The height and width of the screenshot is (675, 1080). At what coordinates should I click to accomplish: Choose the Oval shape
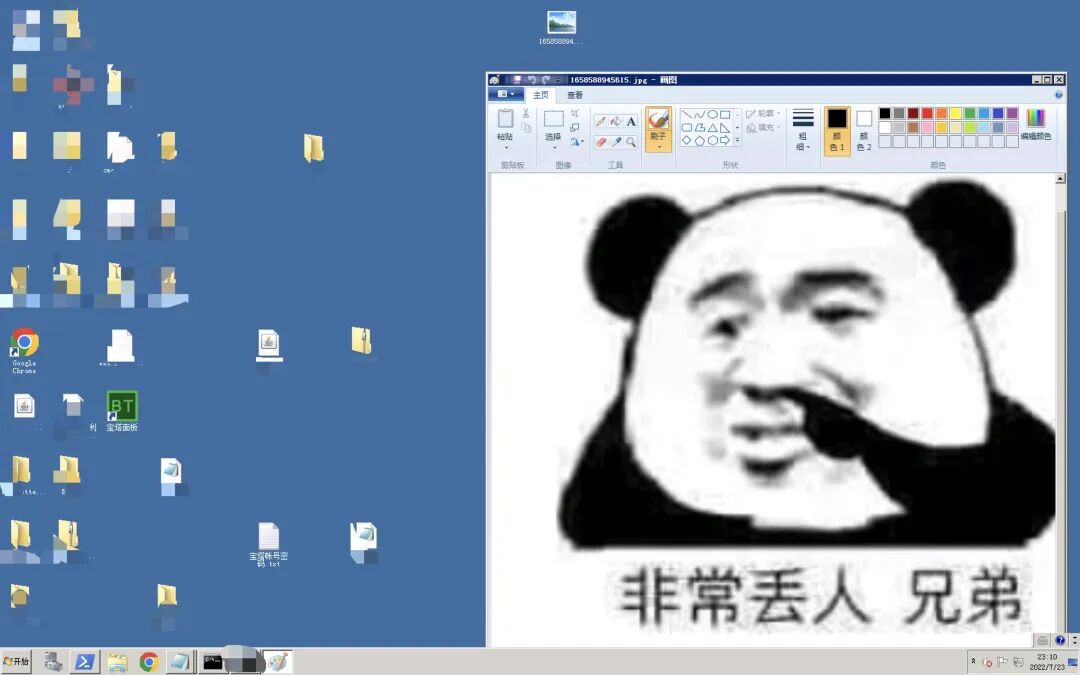click(712, 114)
